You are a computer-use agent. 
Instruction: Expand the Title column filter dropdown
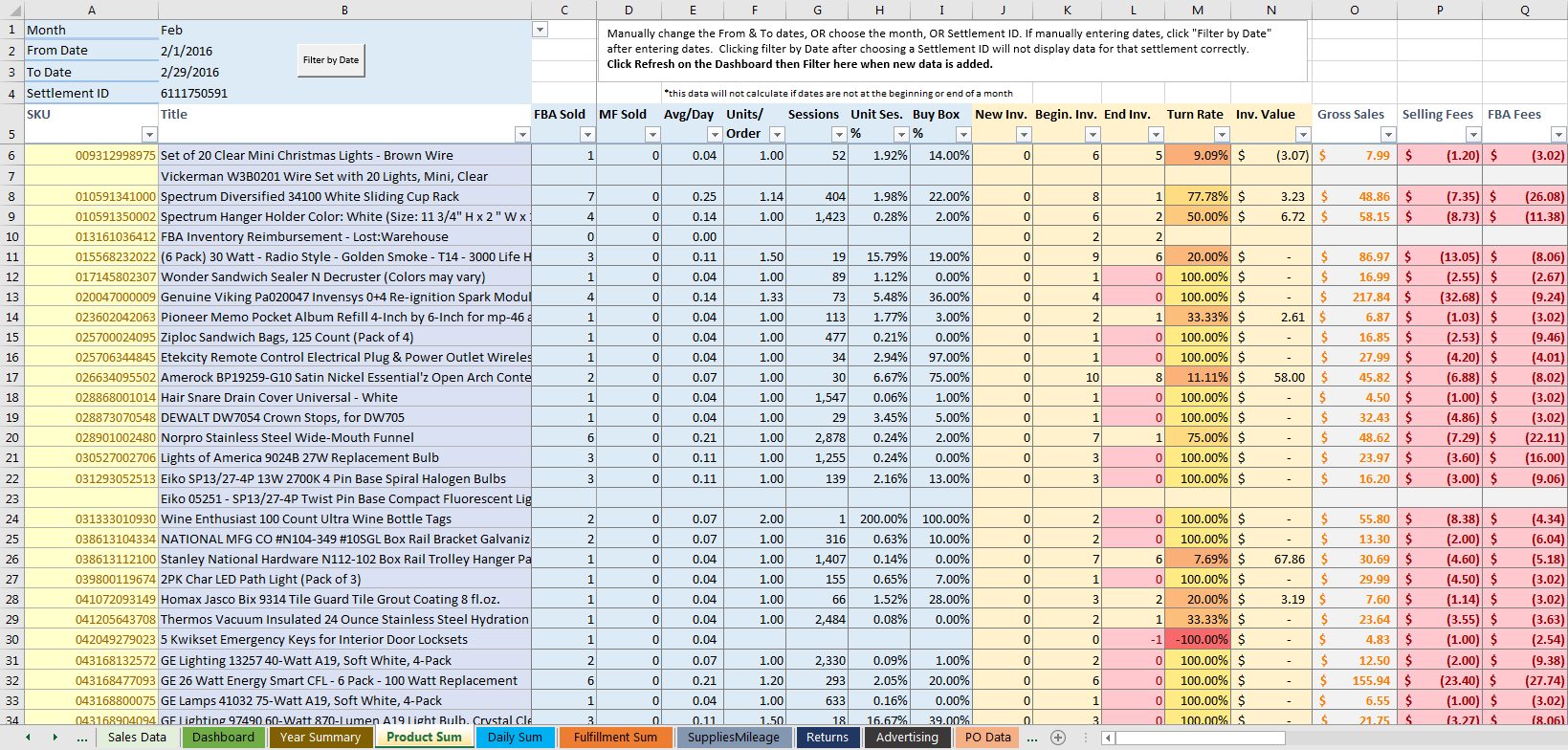(x=522, y=135)
